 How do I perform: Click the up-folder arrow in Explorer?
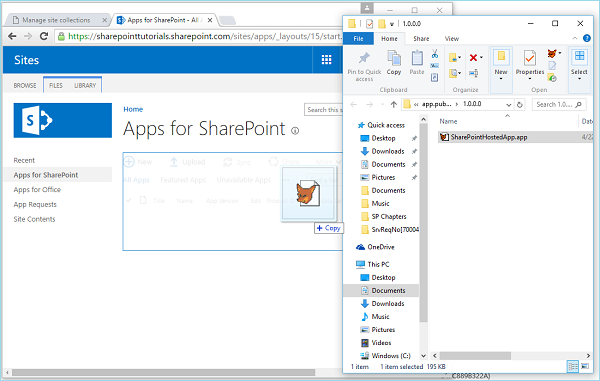(x=394, y=104)
